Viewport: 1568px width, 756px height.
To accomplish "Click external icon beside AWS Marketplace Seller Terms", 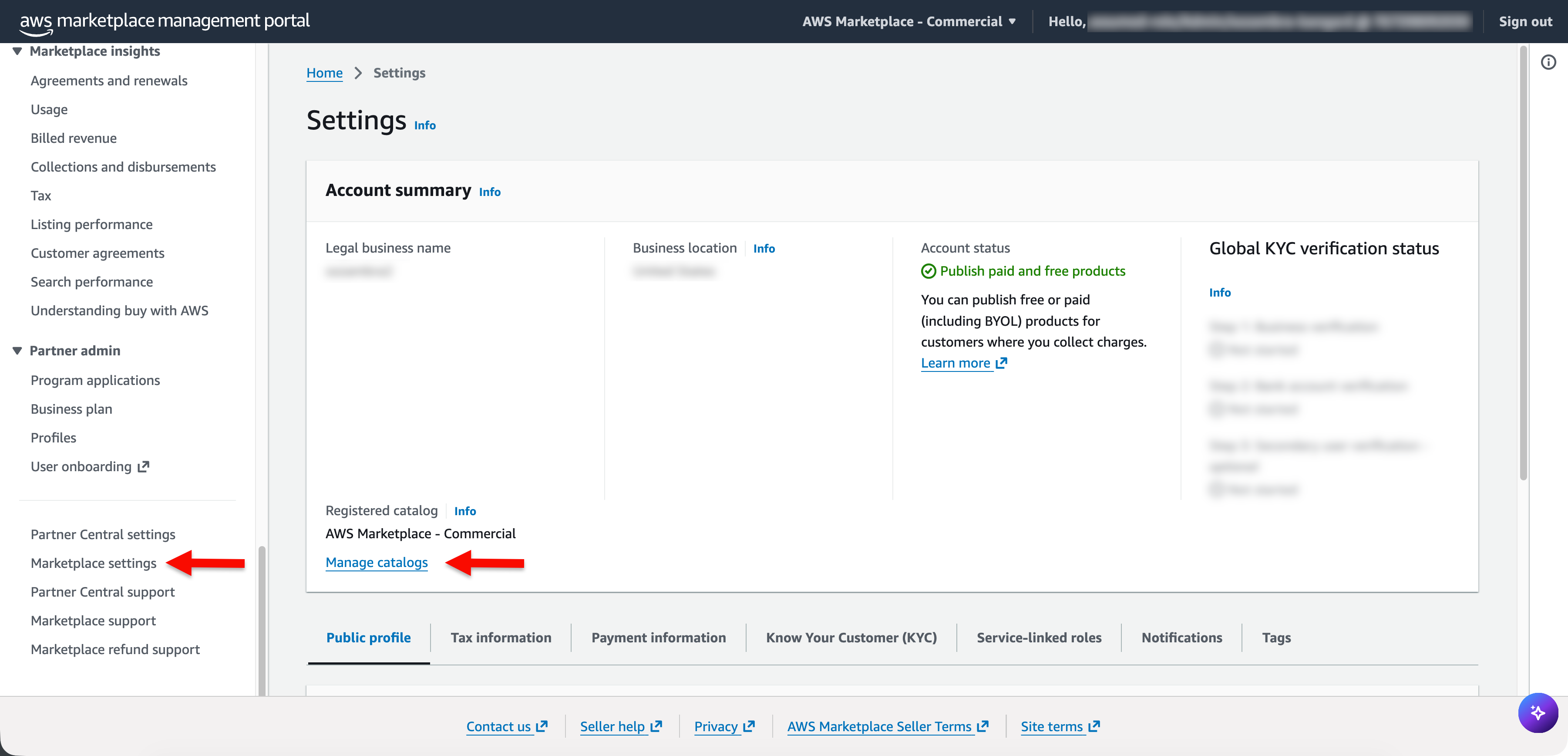I will pyautogui.click(x=983, y=726).
